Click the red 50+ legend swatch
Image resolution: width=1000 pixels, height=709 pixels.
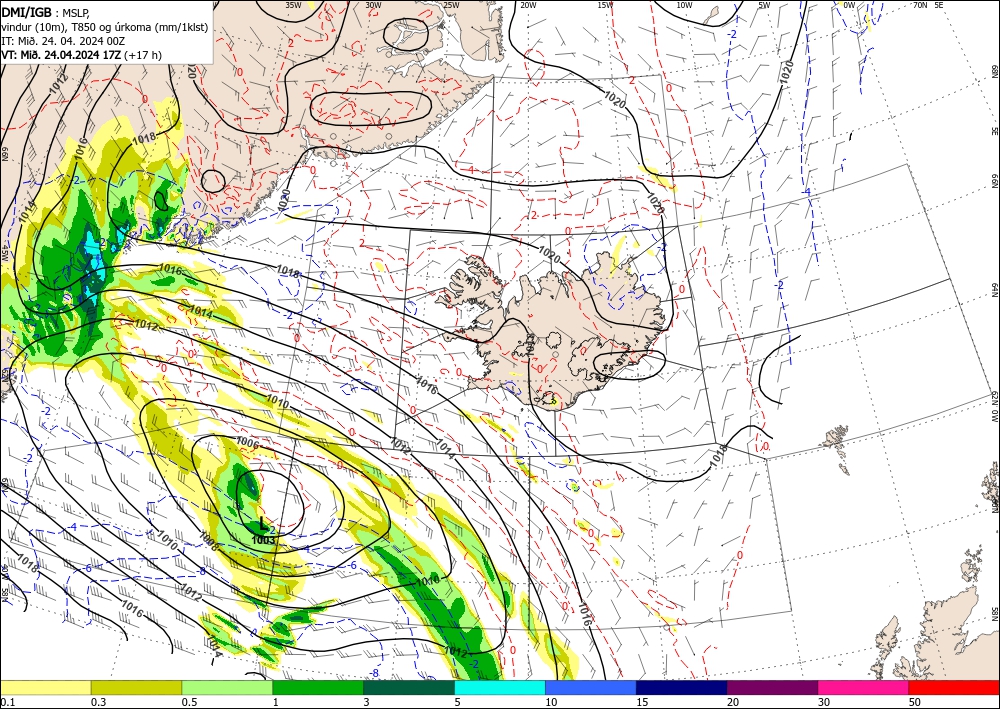pyautogui.click(x=954, y=687)
